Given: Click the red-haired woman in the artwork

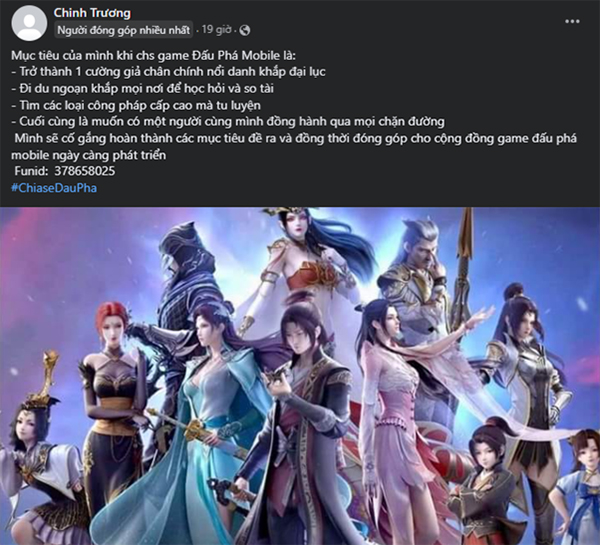Looking at the screenshot, I should click(111, 383).
